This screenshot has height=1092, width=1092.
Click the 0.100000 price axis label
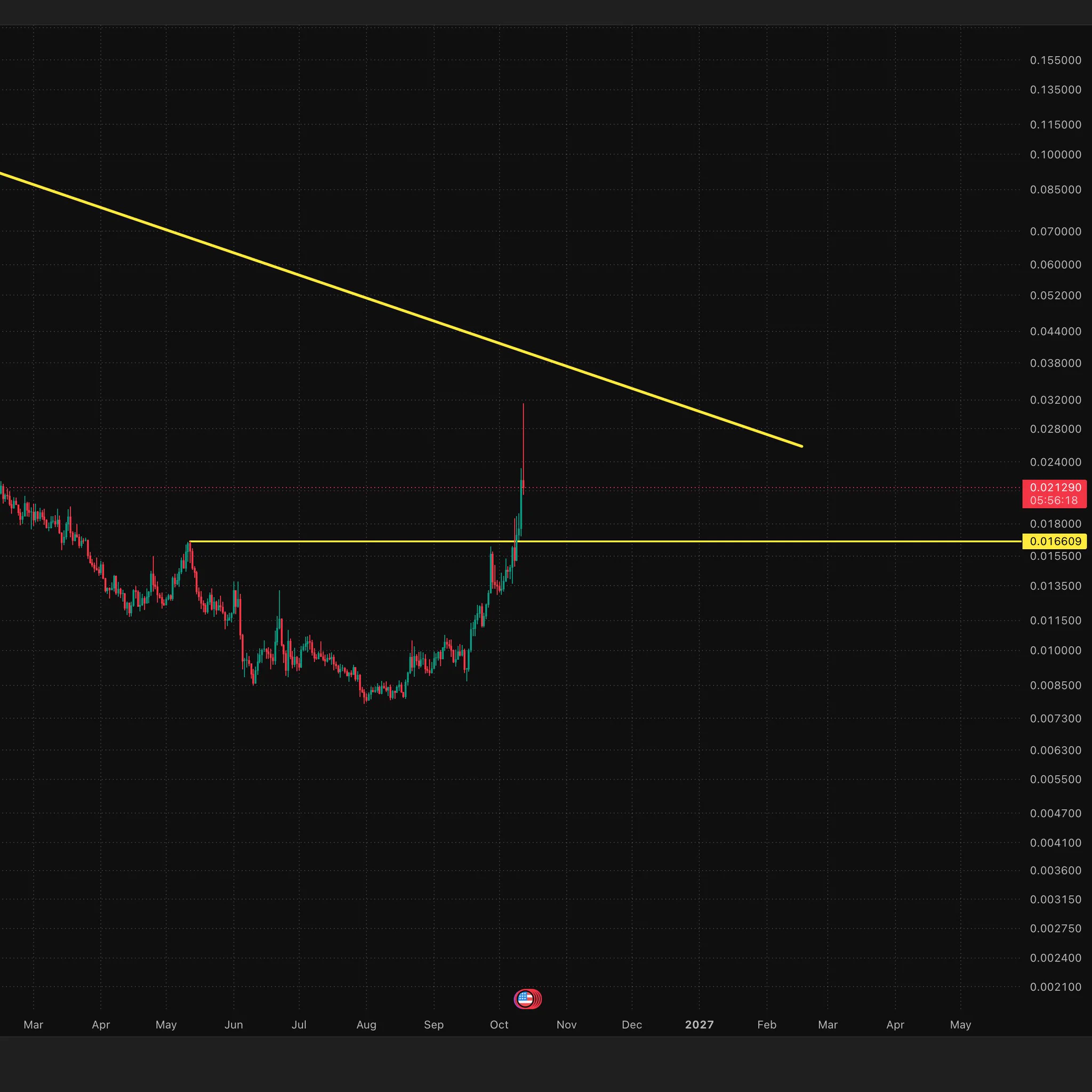pyautogui.click(x=1055, y=155)
